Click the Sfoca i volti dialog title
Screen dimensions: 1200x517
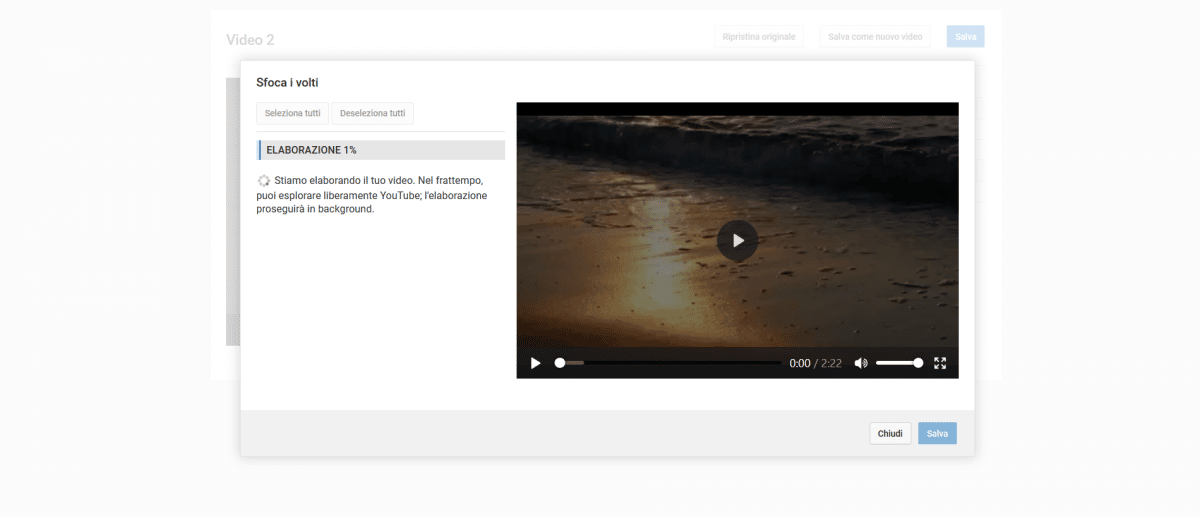point(287,82)
